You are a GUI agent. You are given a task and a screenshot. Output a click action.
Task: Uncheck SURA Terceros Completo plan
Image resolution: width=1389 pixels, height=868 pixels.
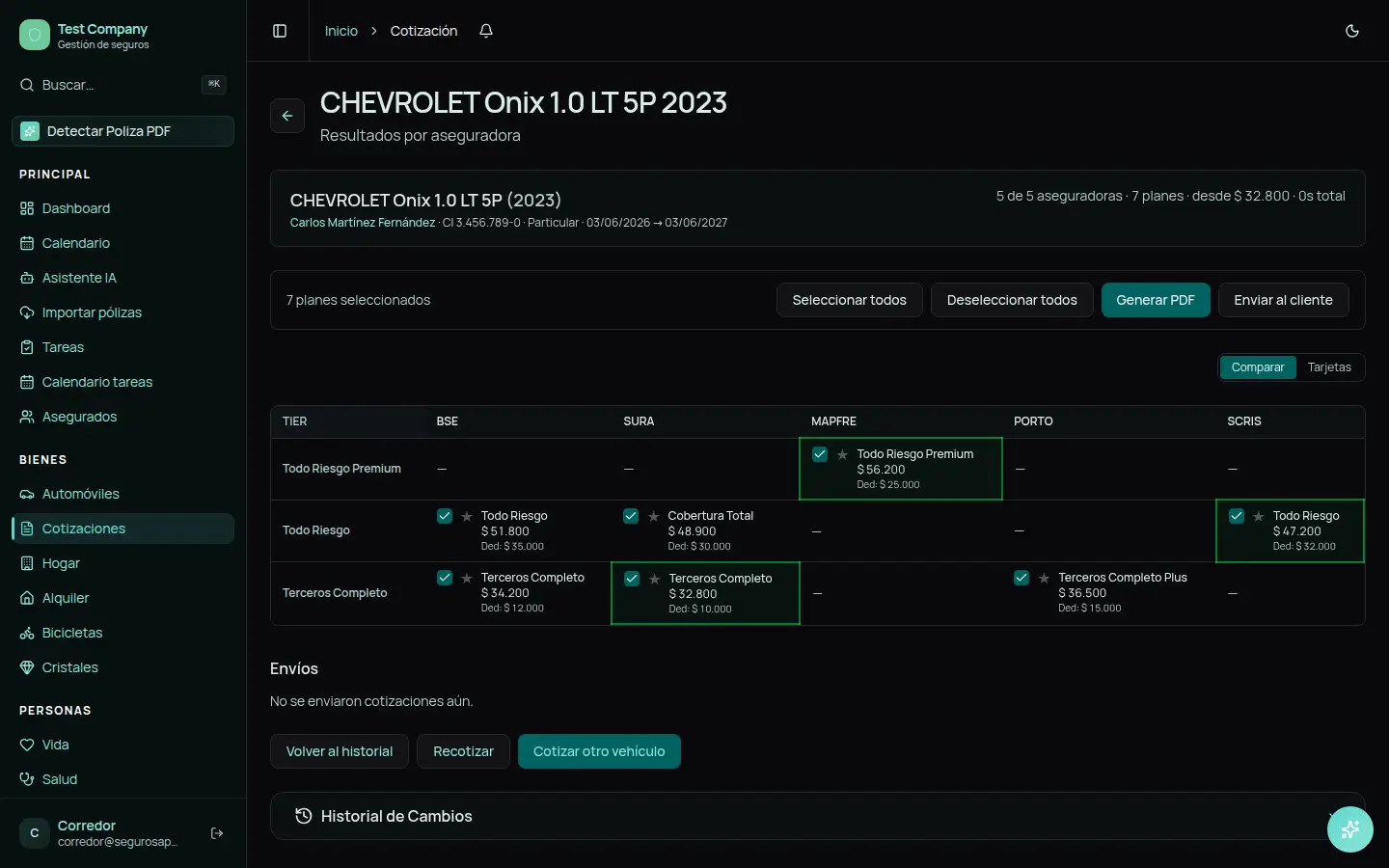[632, 579]
